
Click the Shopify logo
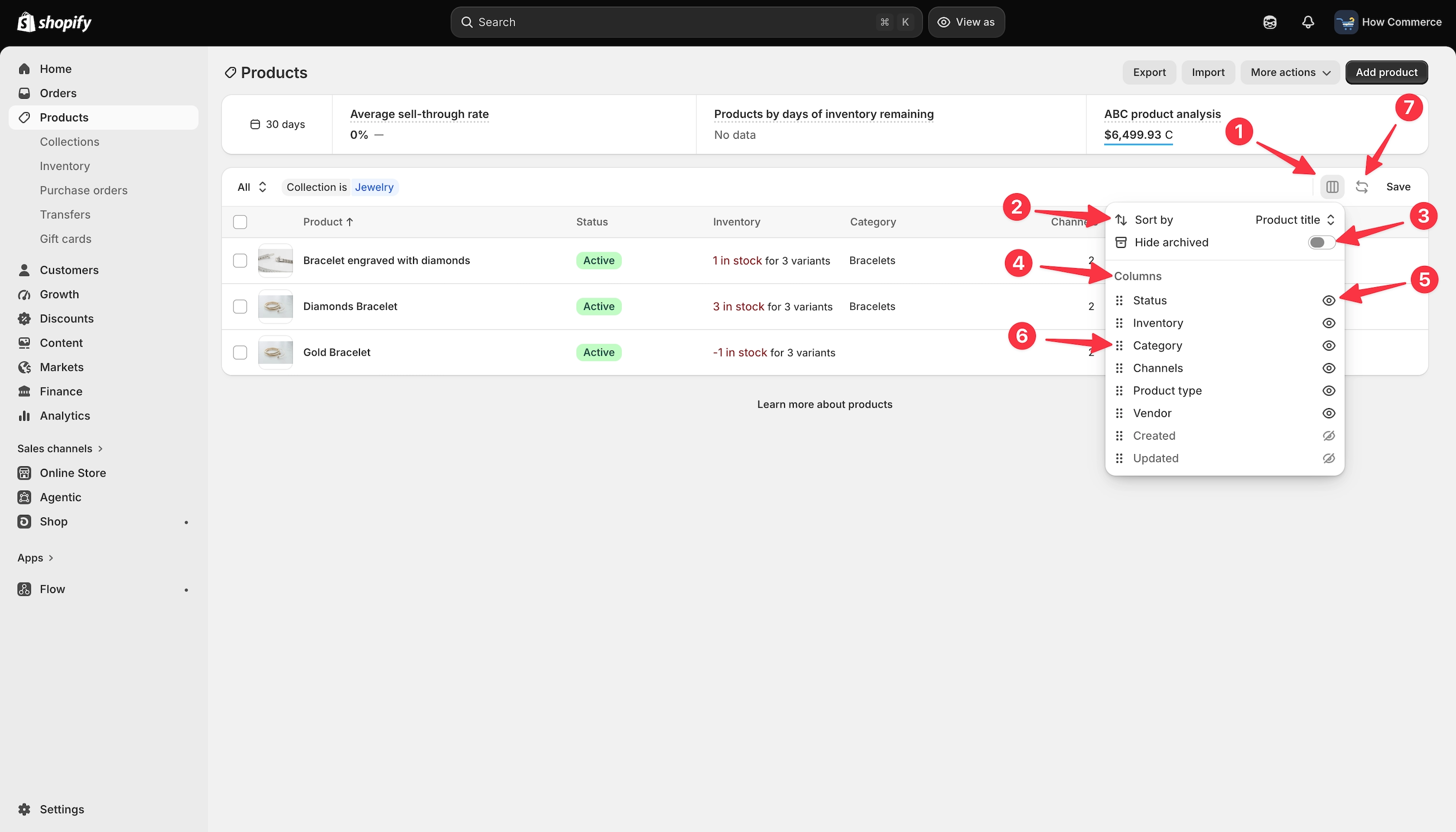(x=54, y=22)
